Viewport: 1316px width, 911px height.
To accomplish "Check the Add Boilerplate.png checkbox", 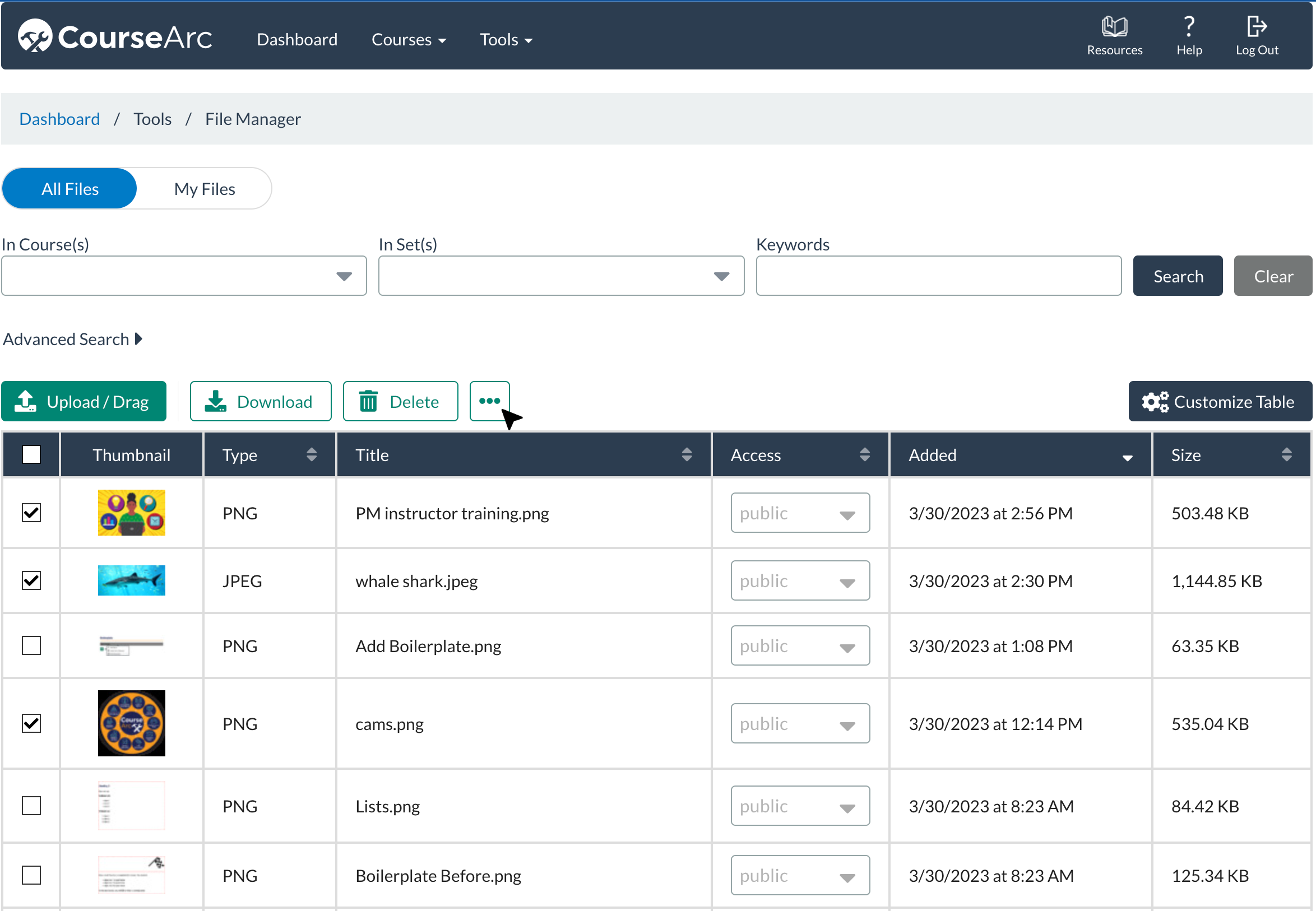I will tap(31, 646).
